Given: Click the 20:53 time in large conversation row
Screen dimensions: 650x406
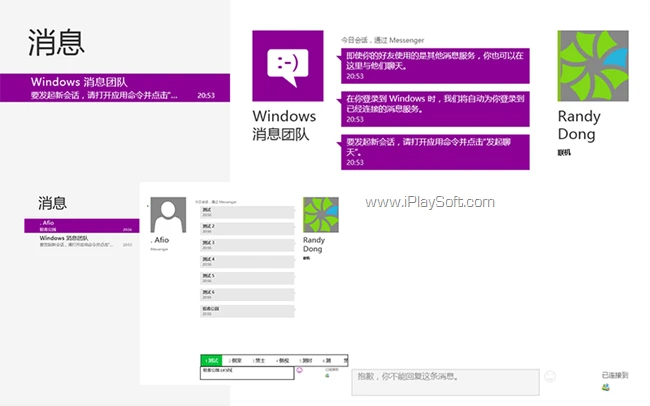Looking at the screenshot, I should coord(206,95).
